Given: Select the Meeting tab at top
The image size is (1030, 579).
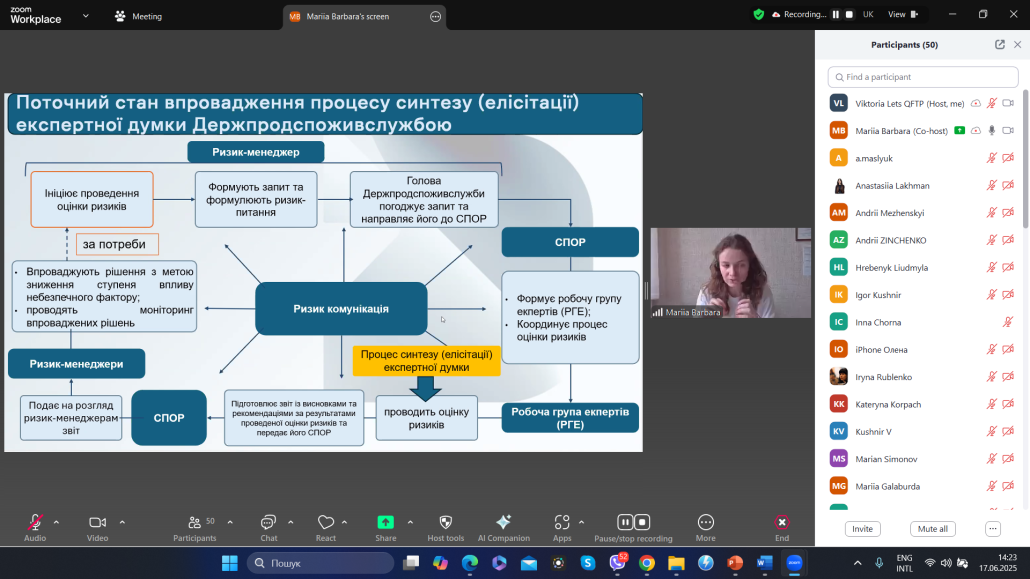Looking at the screenshot, I should [x=139, y=16].
